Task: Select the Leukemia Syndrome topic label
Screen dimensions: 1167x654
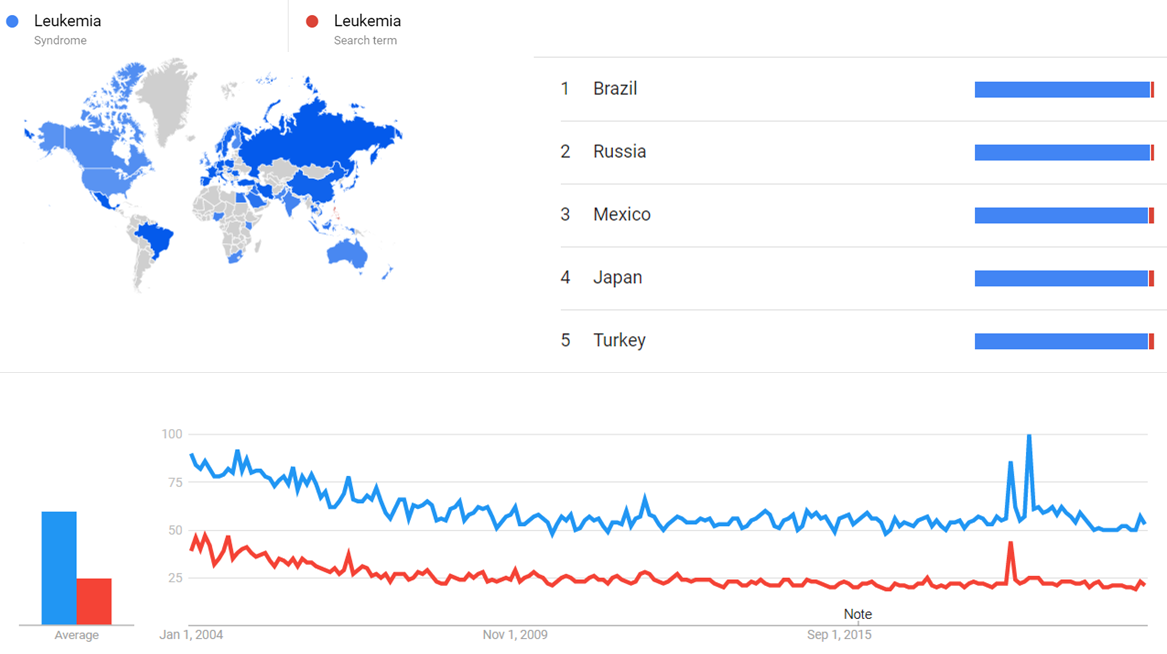Action: point(67,21)
